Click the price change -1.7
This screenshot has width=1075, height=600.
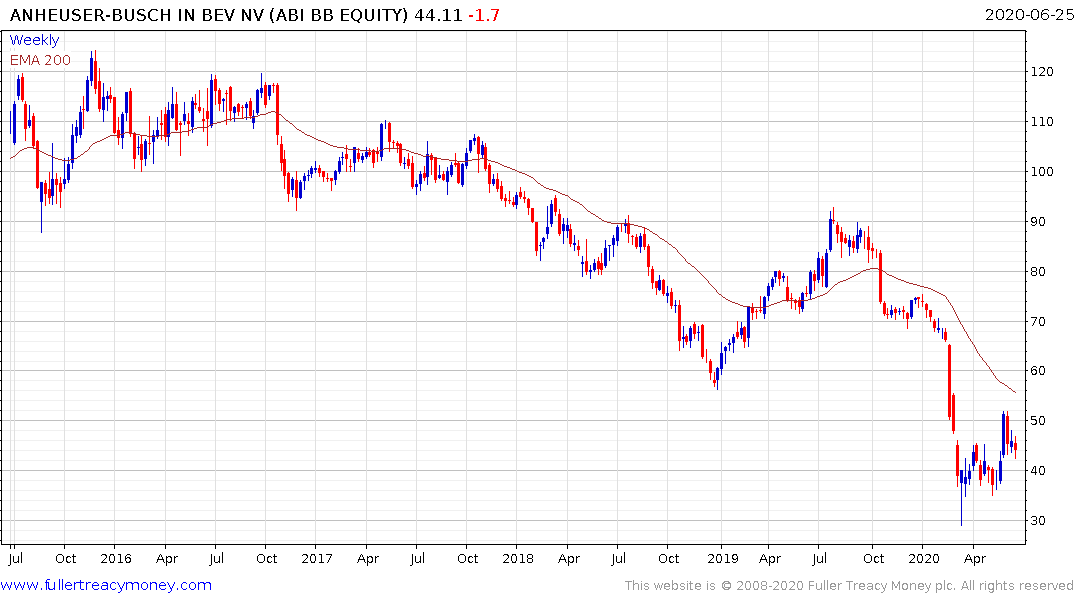click(484, 15)
